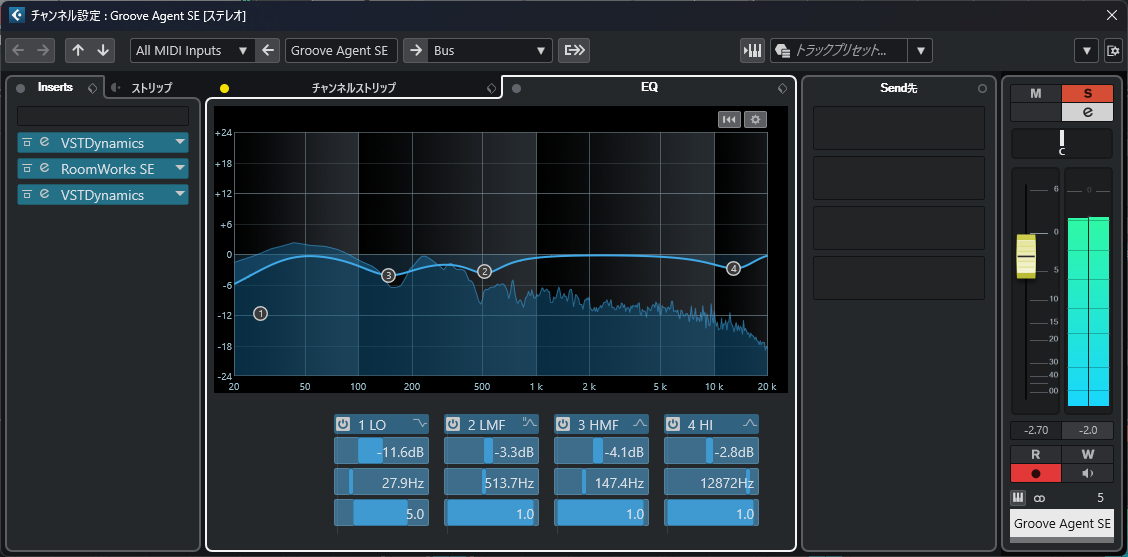Image resolution: width=1128 pixels, height=557 pixels.
Task: Edit the last VSTDynamics insert
Action: 45,194
